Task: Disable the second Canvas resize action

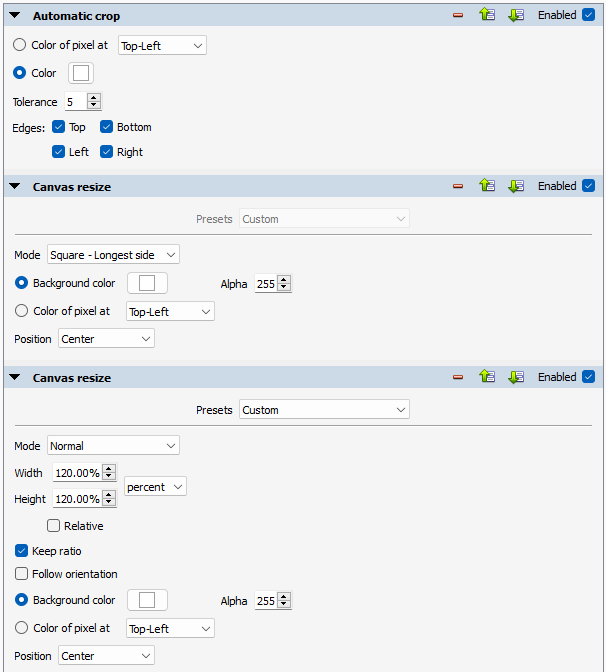Action: click(588, 377)
